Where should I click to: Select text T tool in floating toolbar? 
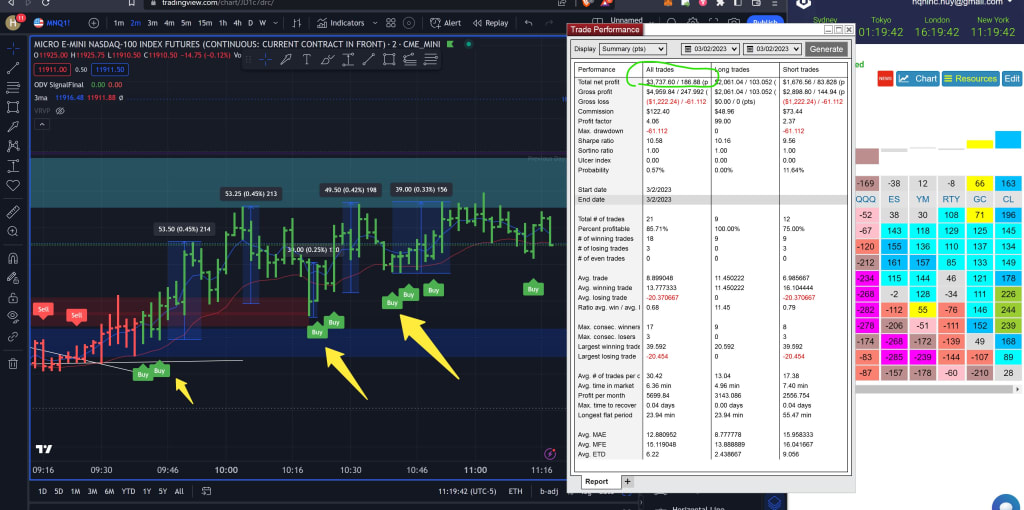[306, 60]
